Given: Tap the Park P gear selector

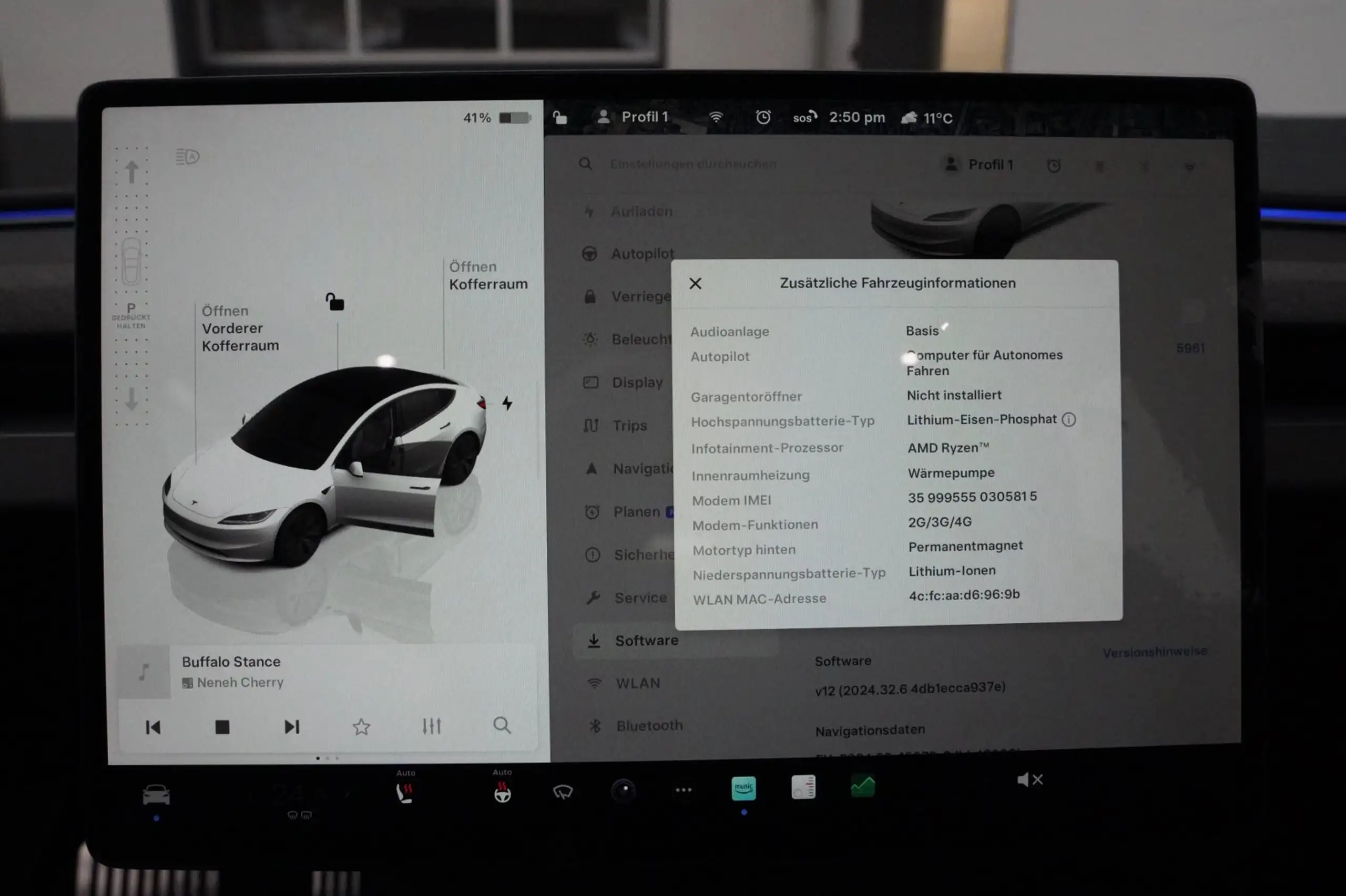Looking at the screenshot, I should point(131,315).
